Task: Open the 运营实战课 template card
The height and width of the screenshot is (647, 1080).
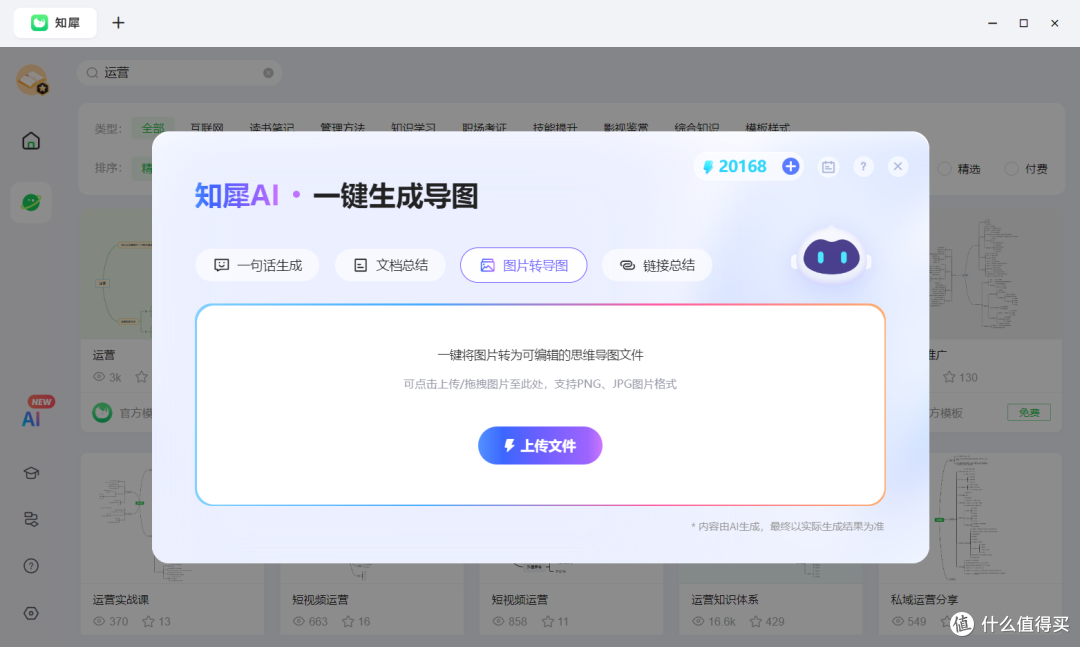Action: (172, 543)
